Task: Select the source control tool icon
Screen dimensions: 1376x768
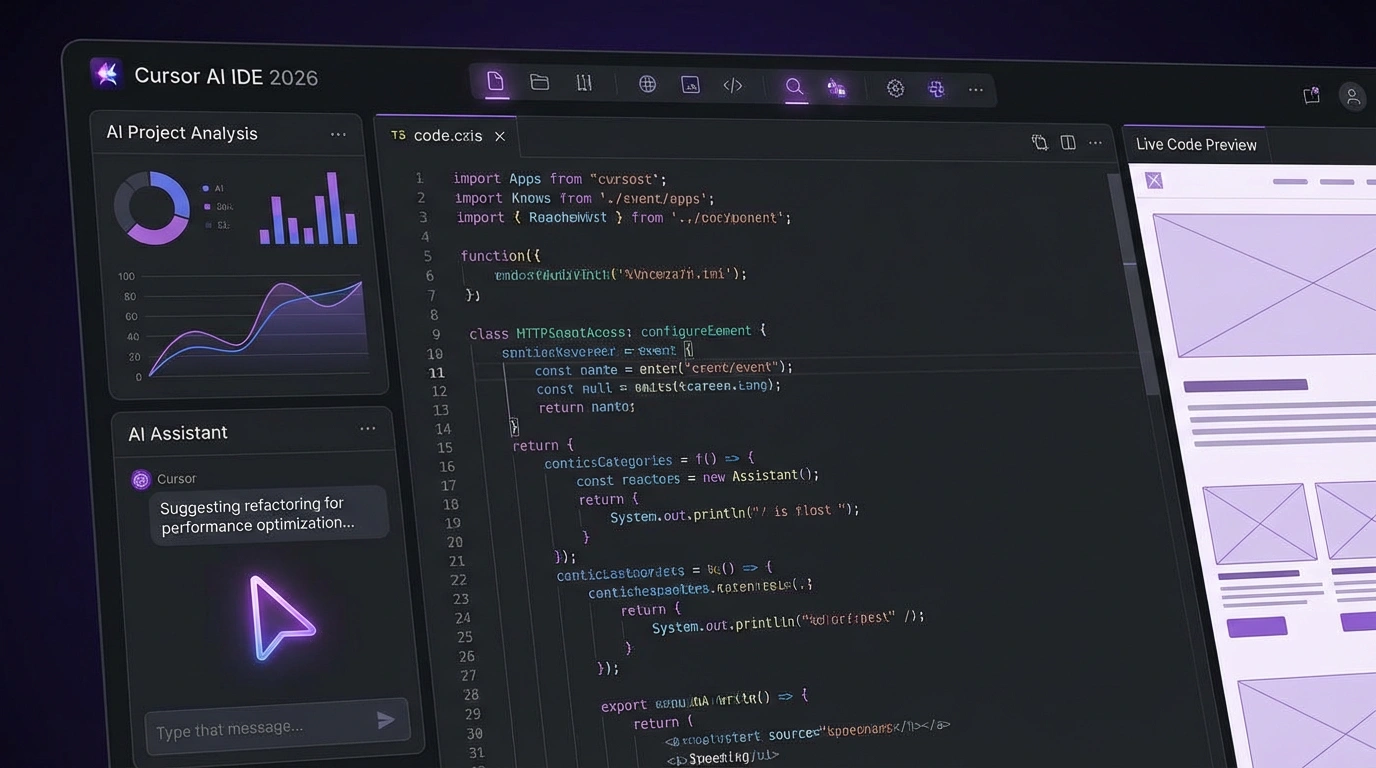Action: point(584,85)
